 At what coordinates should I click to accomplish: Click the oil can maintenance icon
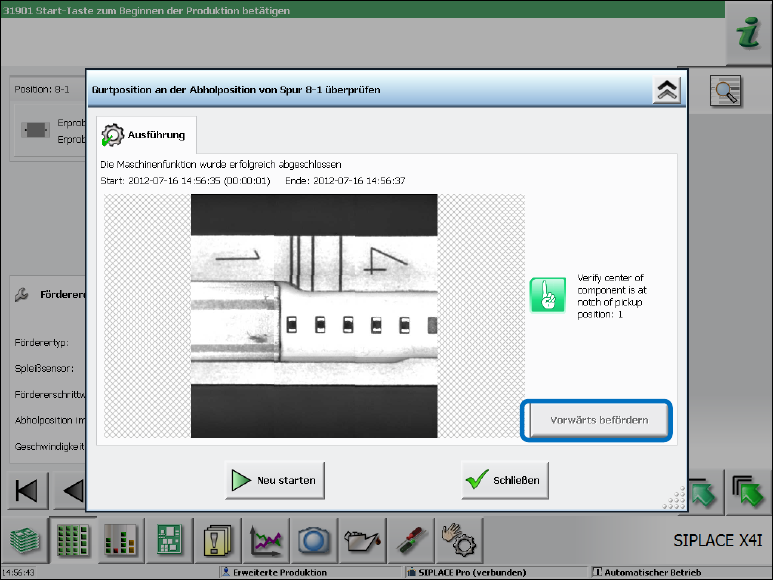361,541
